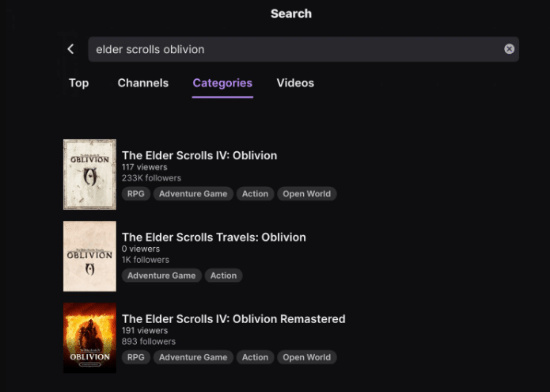
Task: Switch to the Channels tab
Action: pos(143,83)
